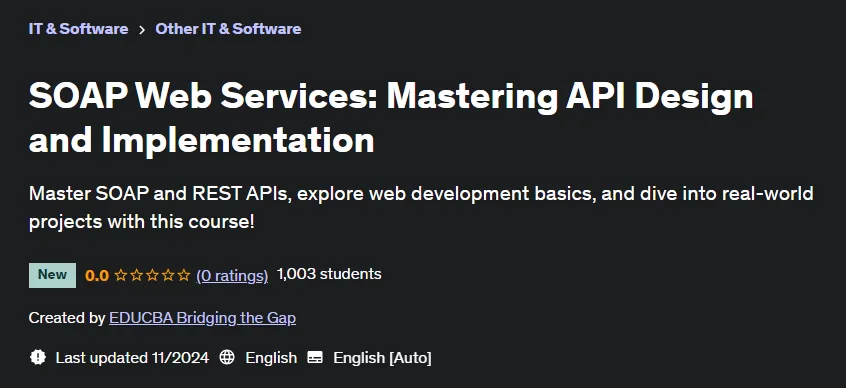Click the five-star rating row
This screenshot has width=846, height=388.
[x=153, y=276]
